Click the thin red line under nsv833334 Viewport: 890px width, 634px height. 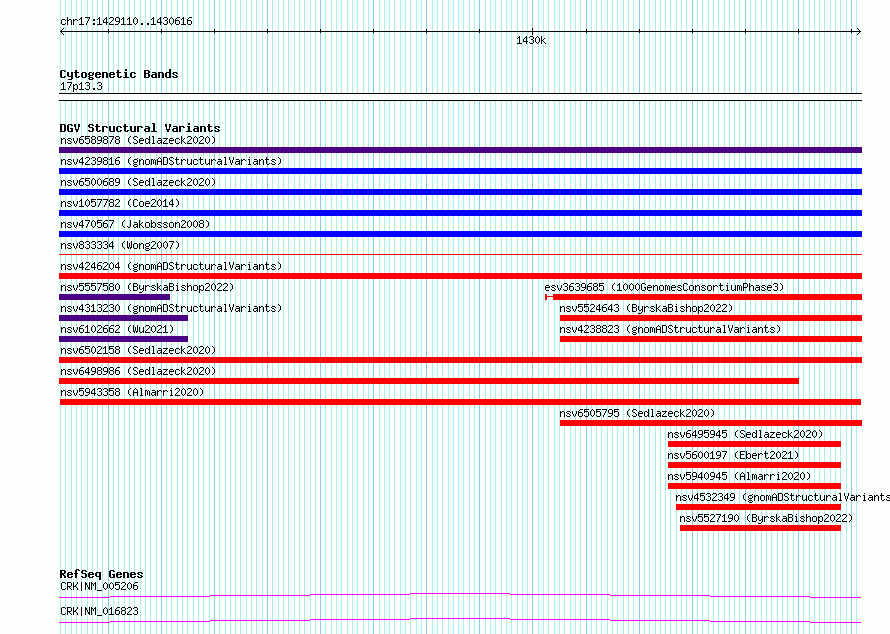(x=460, y=254)
